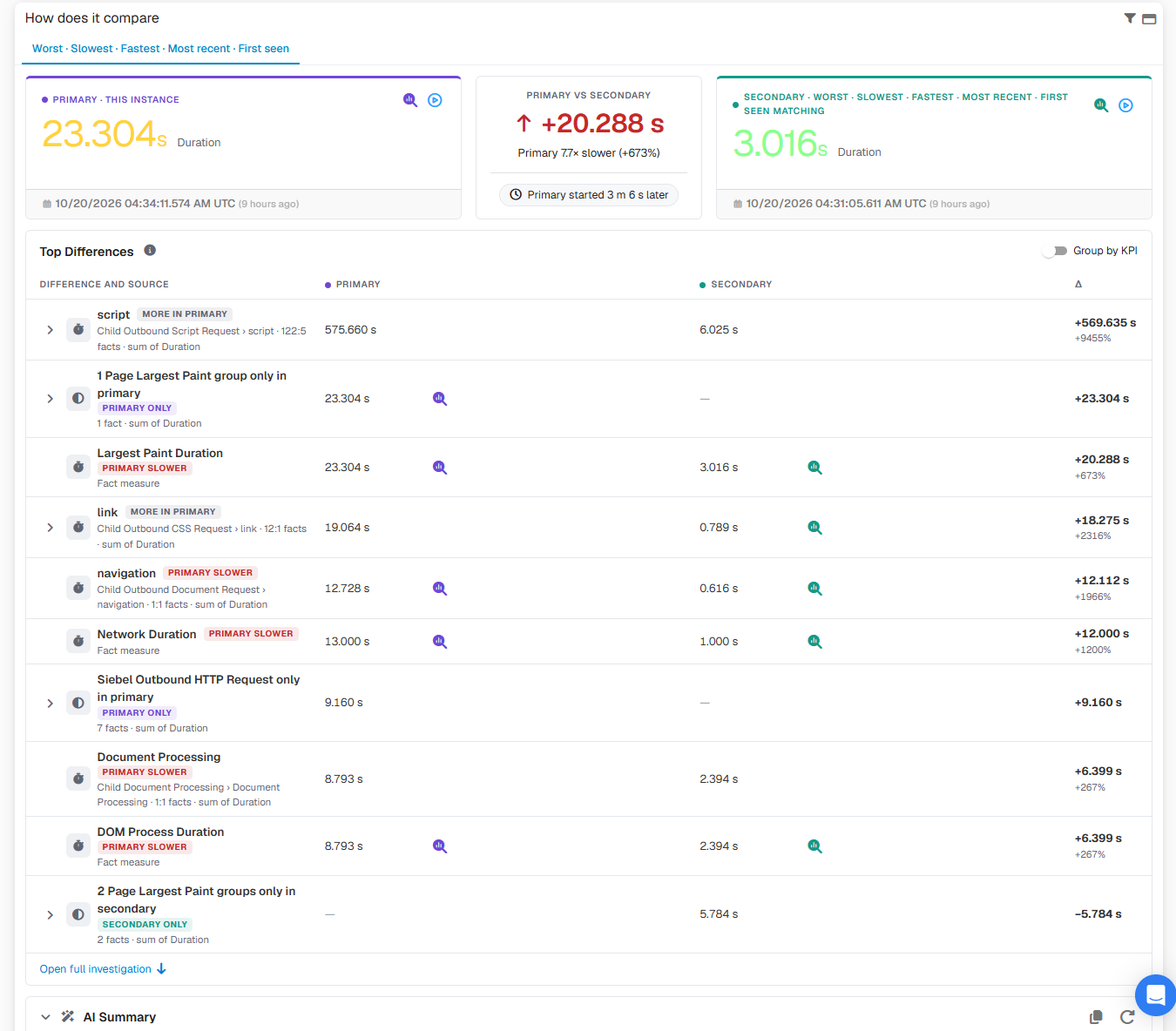Click primary timestamp 10/20/2026 04:34:11.574 AM UTC
1176x1031 pixels.
(145, 204)
